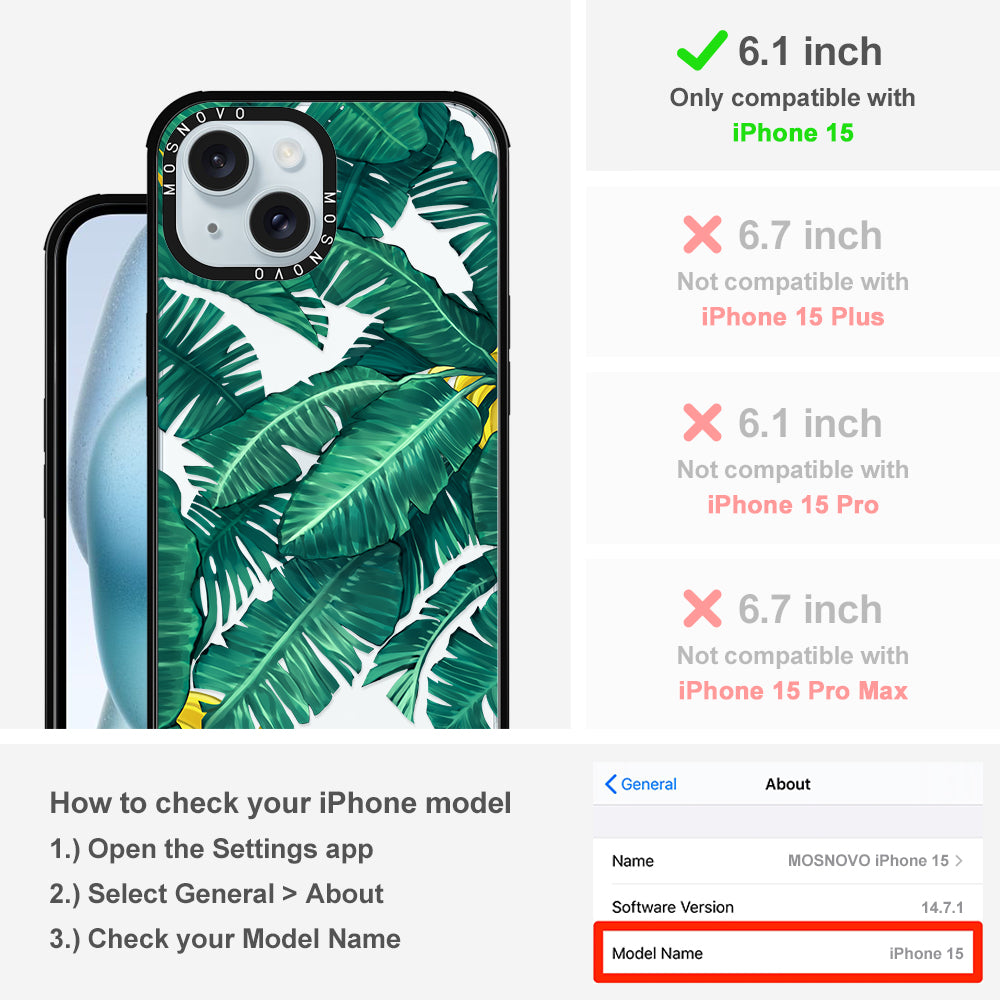Click the red X beside iPhone 15 Plus
This screenshot has width=1000, height=1000.
[702, 234]
